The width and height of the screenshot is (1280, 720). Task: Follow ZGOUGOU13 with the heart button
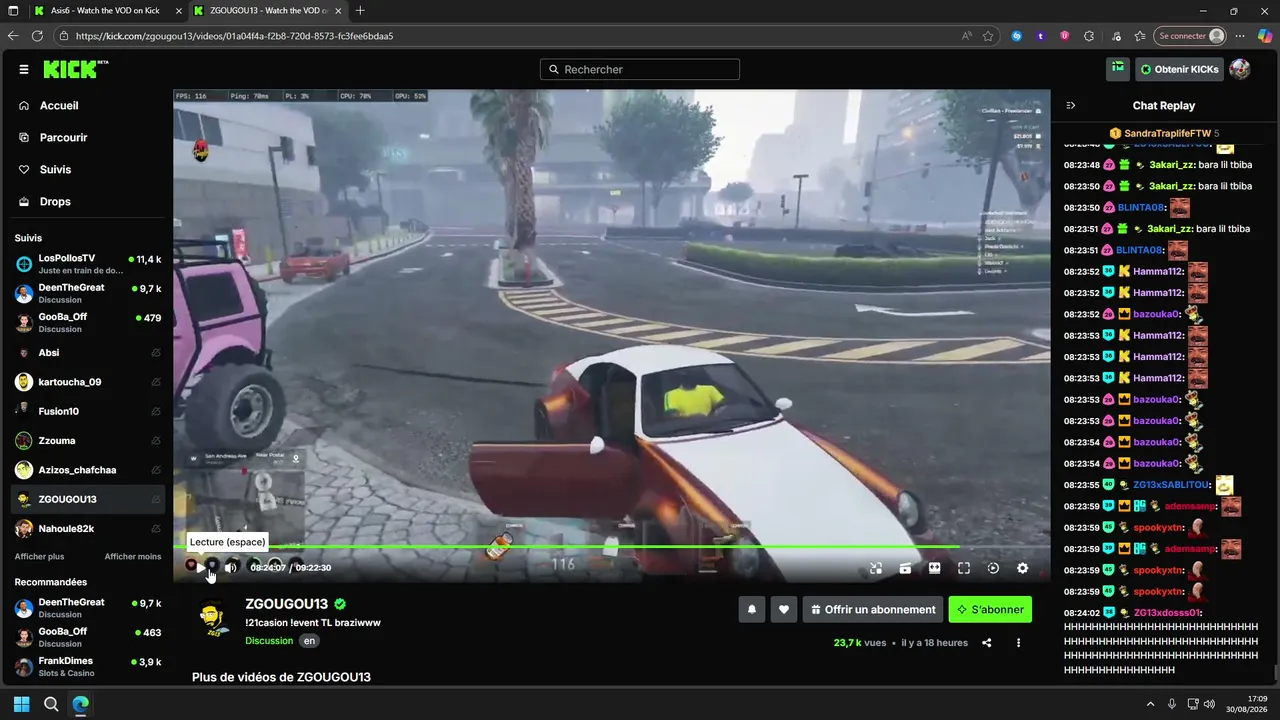pos(784,609)
